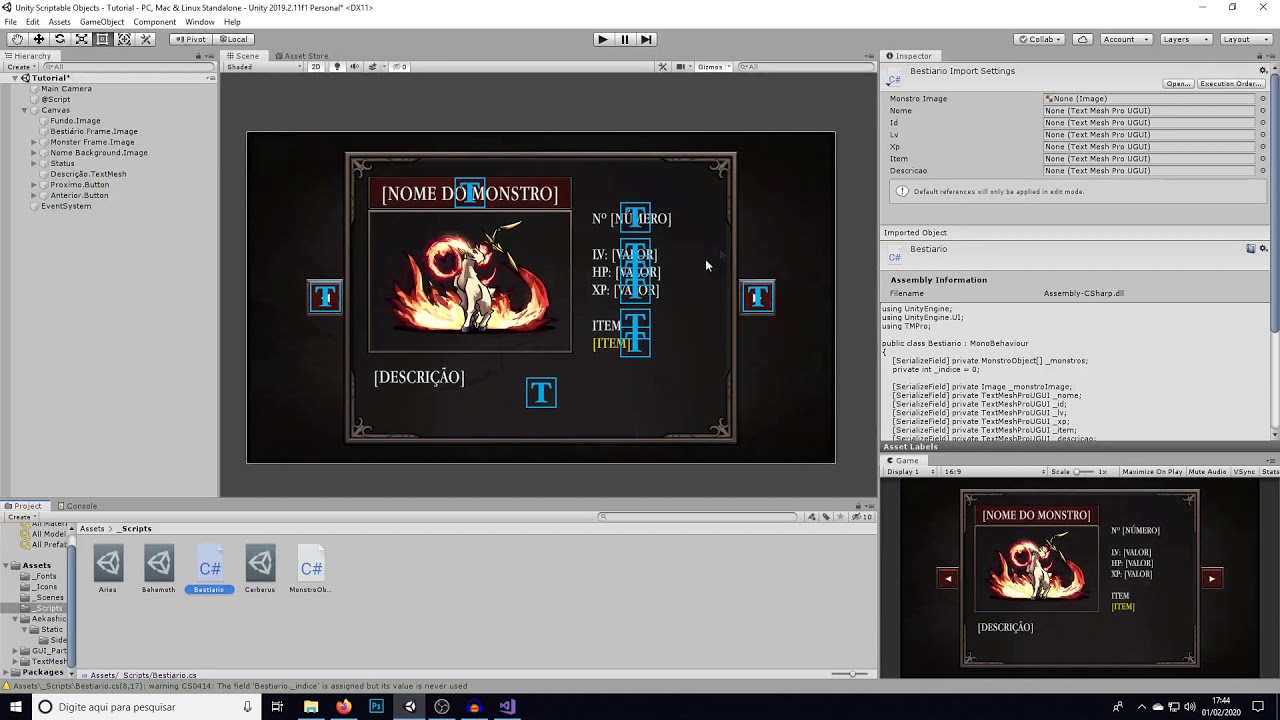Viewport: 1280px width, 720px height.
Task: Click the Pause button
Action: 625,39
